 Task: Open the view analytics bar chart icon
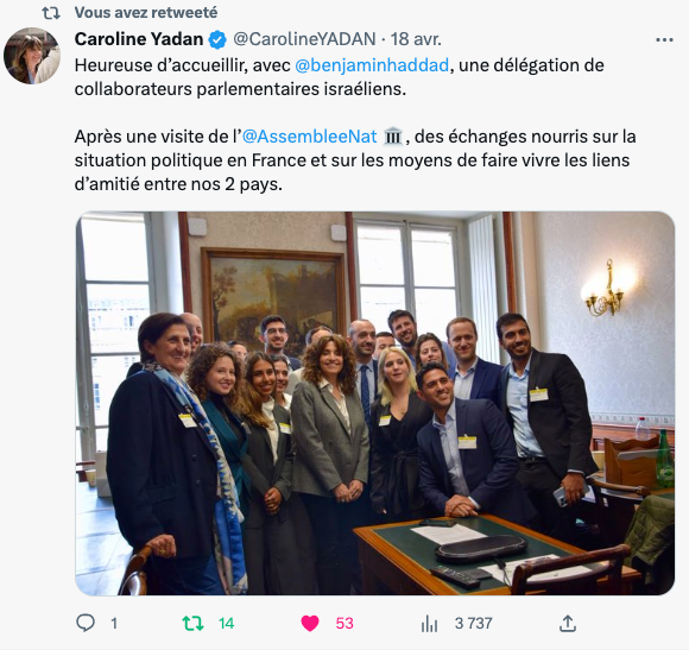pyautogui.click(x=429, y=623)
